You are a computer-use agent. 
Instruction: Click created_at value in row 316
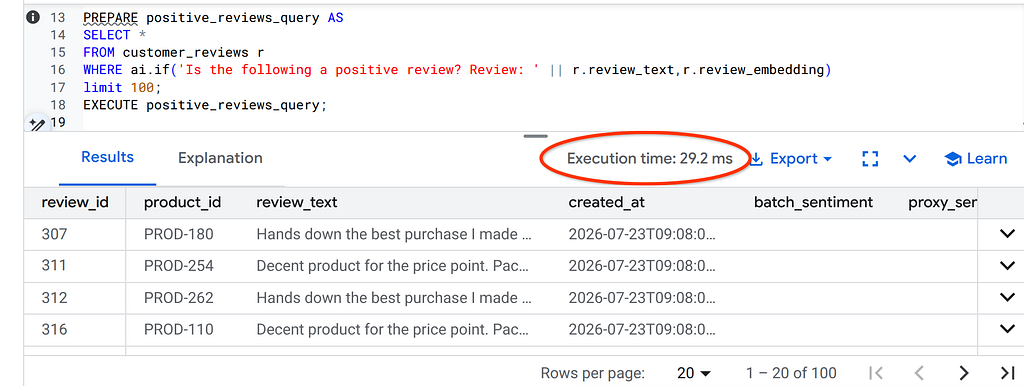[x=642, y=330]
